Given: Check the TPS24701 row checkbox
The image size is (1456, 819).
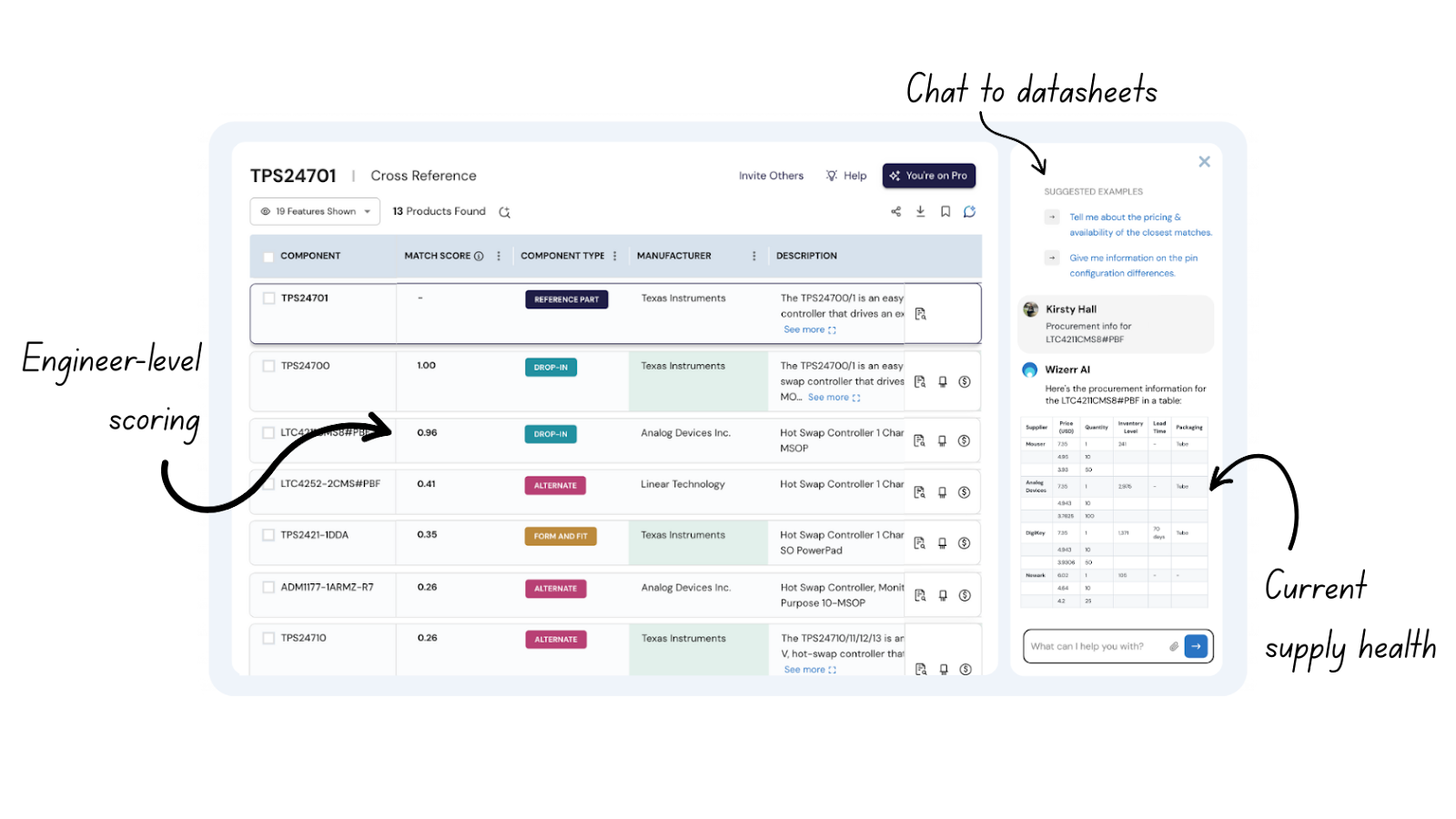Looking at the screenshot, I should (269, 298).
